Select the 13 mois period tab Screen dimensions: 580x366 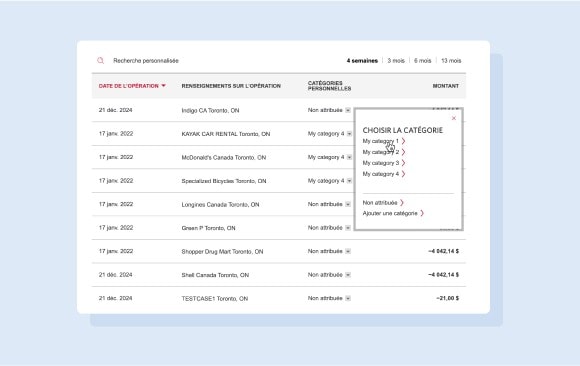pyautogui.click(x=451, y=60)
